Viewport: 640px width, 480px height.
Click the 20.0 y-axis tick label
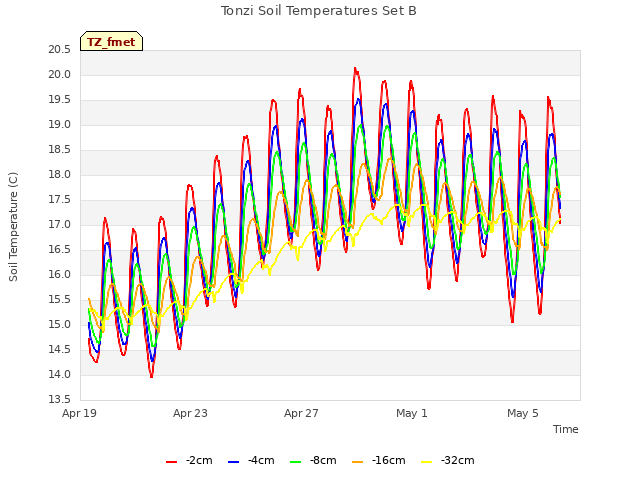pos(60,74)
